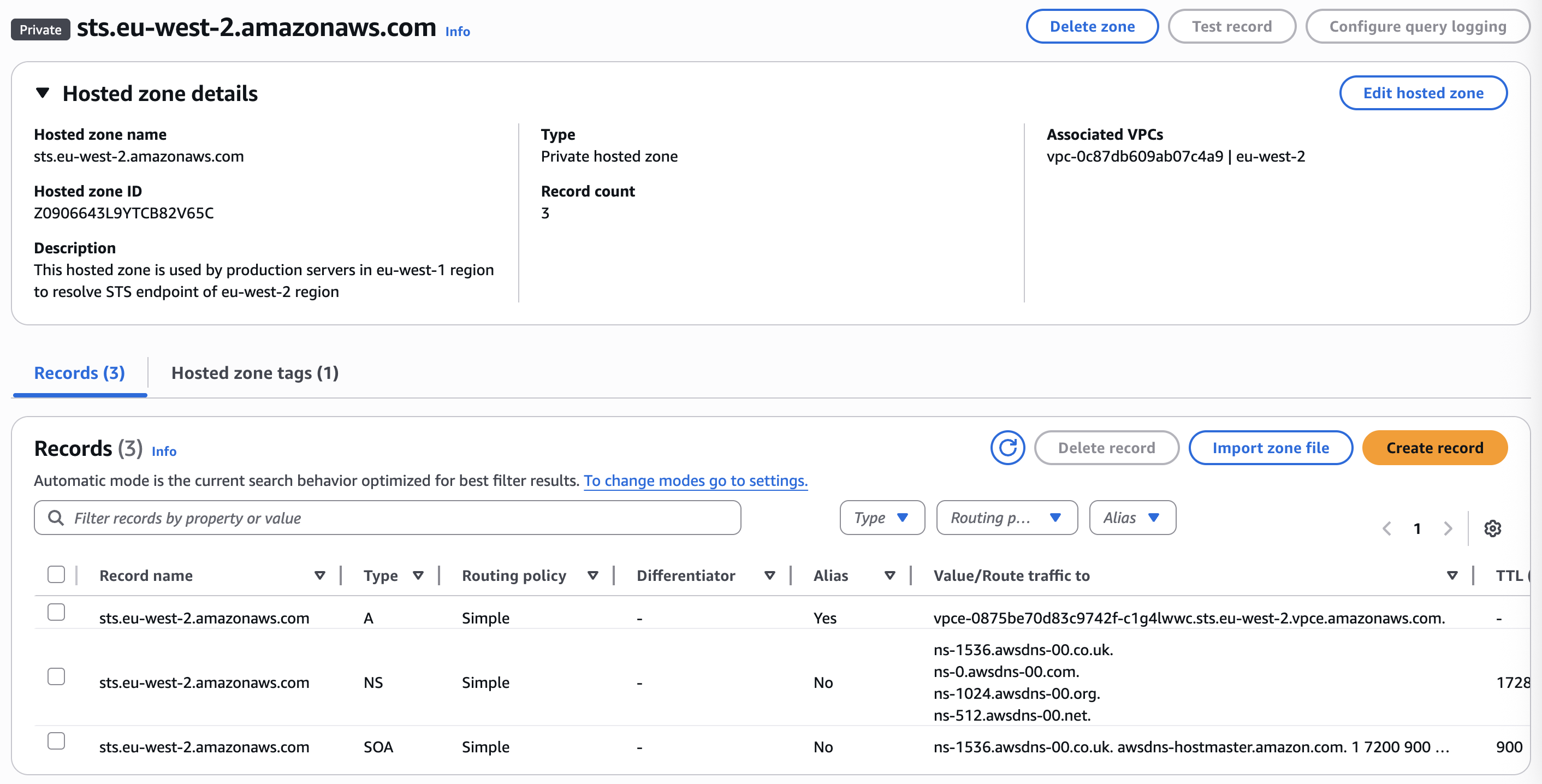Viewport: 1542px width, 784px height.
Task: Collapse the Hosted zone details section
Action: (43, 93)
